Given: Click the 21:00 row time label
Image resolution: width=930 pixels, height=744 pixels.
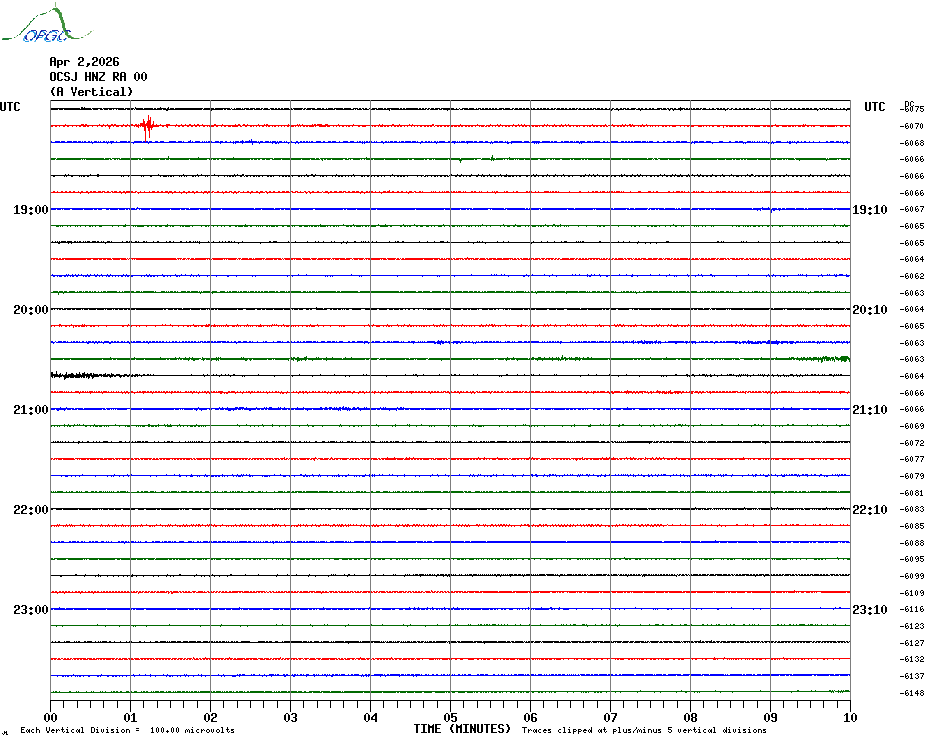Looking at the screenshot, I should pos(30,410).
